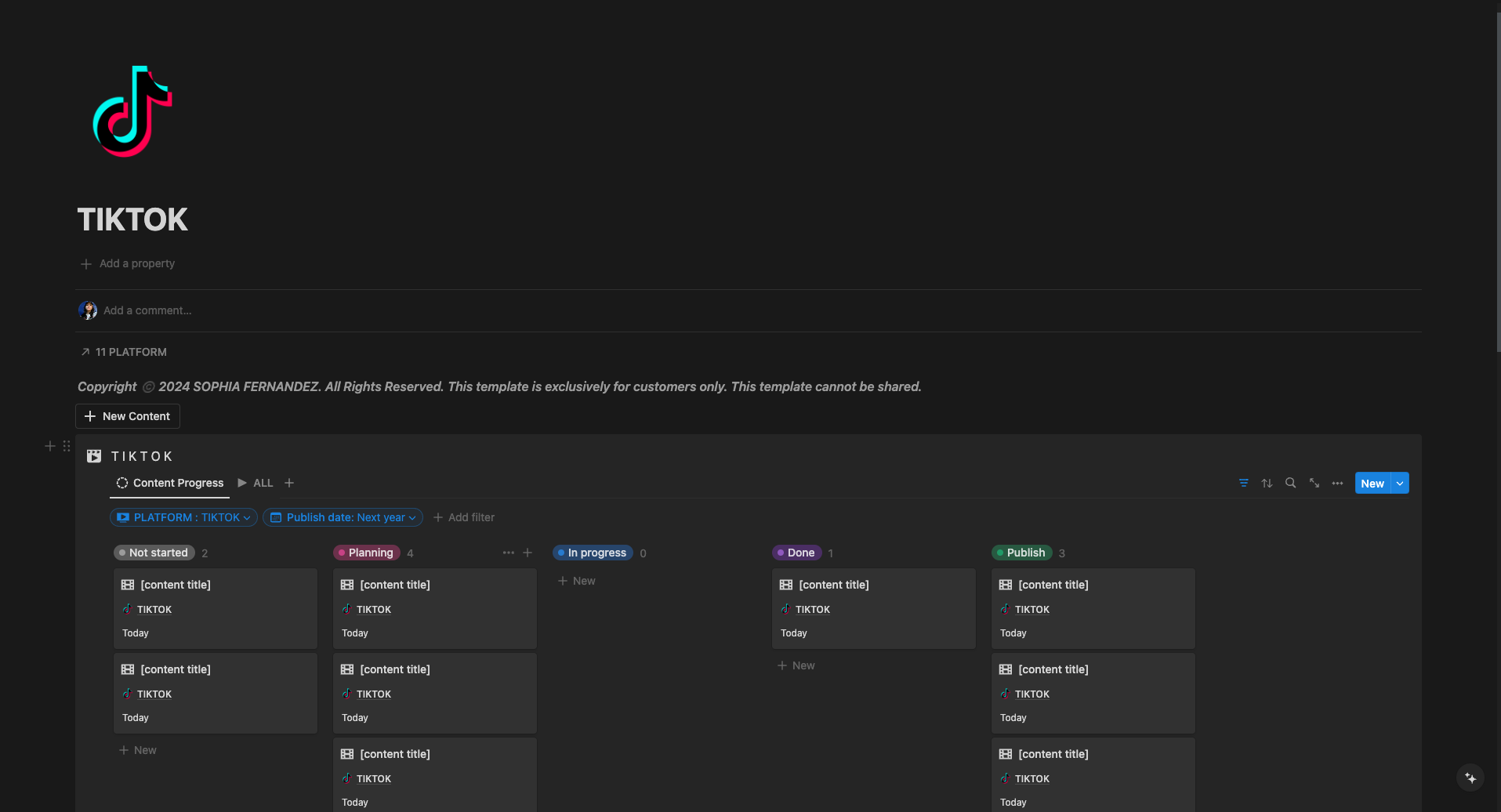Add new card in Done column
The width and height of the screenshot is (1501, 812).
(x=796, y=665)
